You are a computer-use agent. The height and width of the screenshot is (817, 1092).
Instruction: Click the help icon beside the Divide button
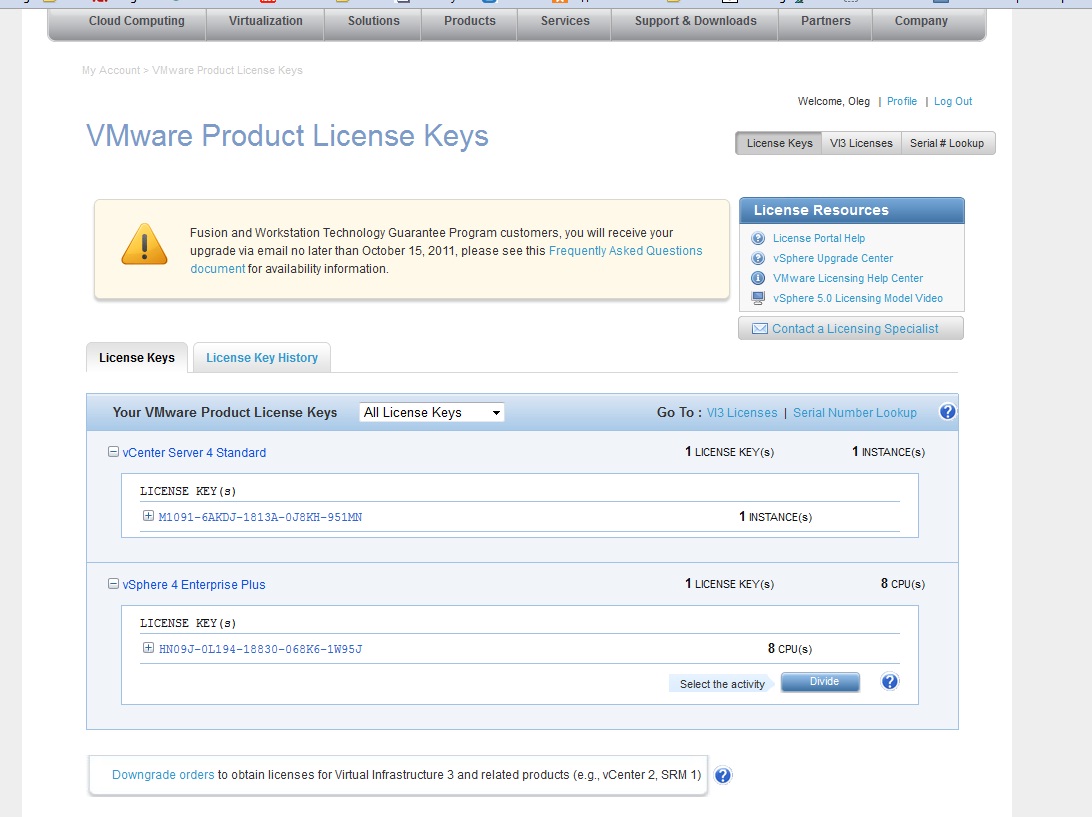coord(890,682)
